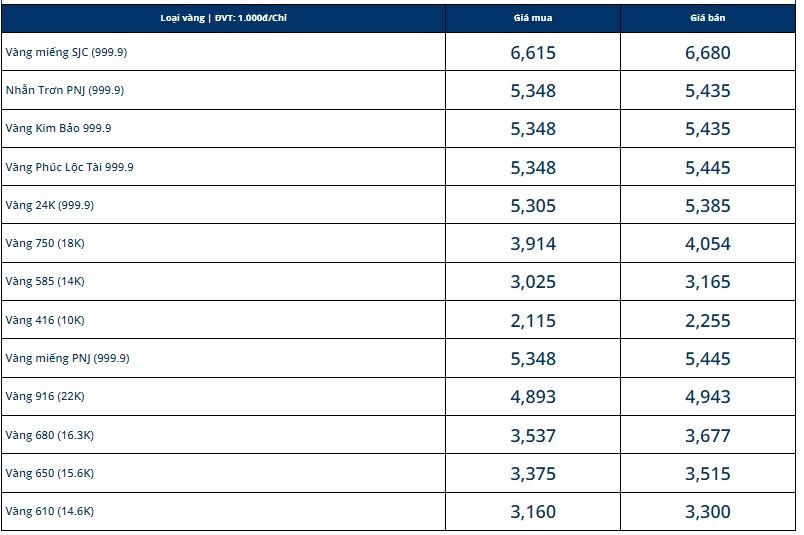Select the Vàng 610 (14.6K) row label
Image resolution: width=804 pixels, height=535 pixels.
pos(49,511)
